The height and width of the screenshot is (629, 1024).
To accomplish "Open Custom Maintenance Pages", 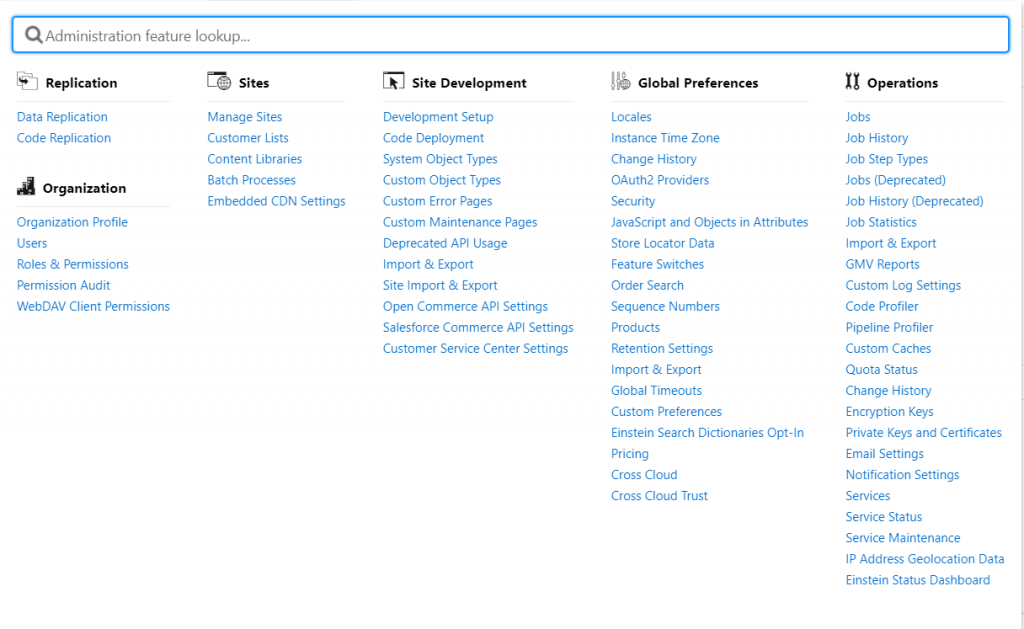I will [460, 222].
